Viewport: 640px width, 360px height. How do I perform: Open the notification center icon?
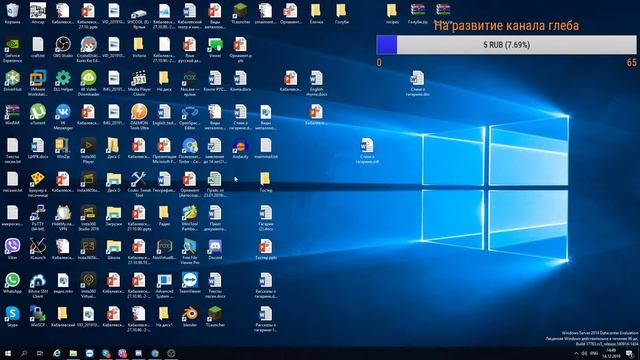tap(630, 353)
